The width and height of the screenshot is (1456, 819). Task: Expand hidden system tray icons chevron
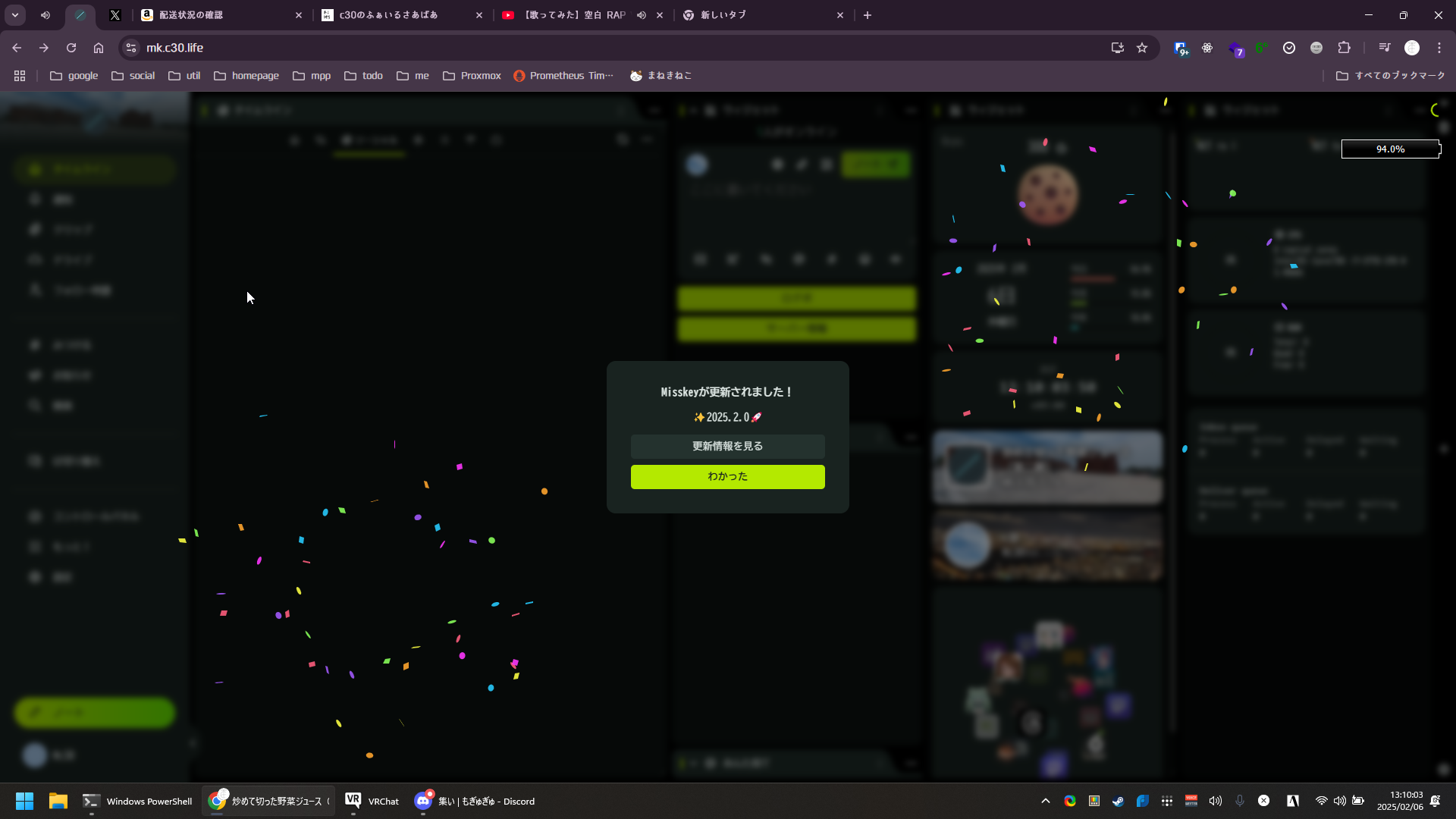pos(1045,801)
